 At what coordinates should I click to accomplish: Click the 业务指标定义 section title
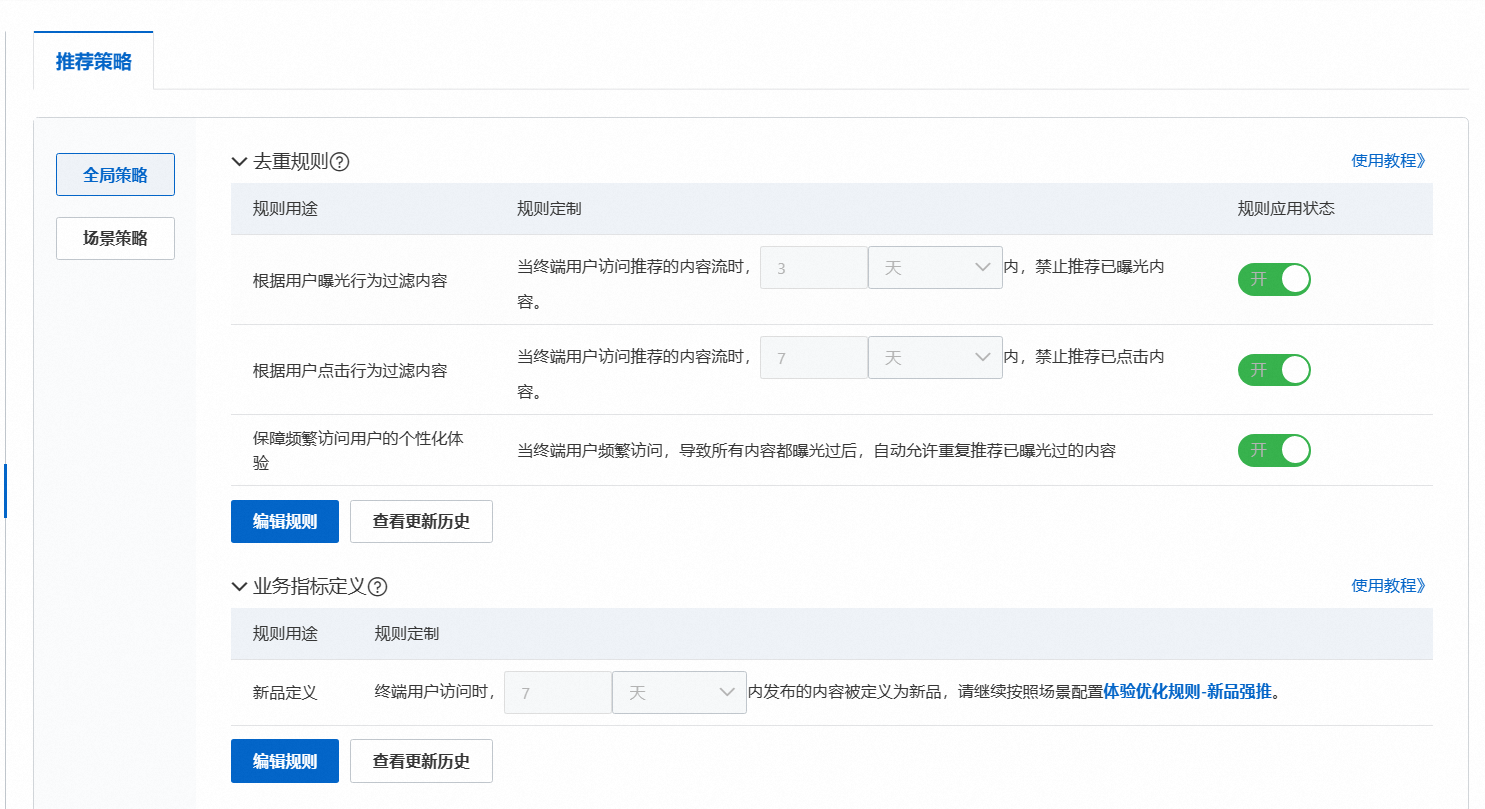tap(310, 587)
